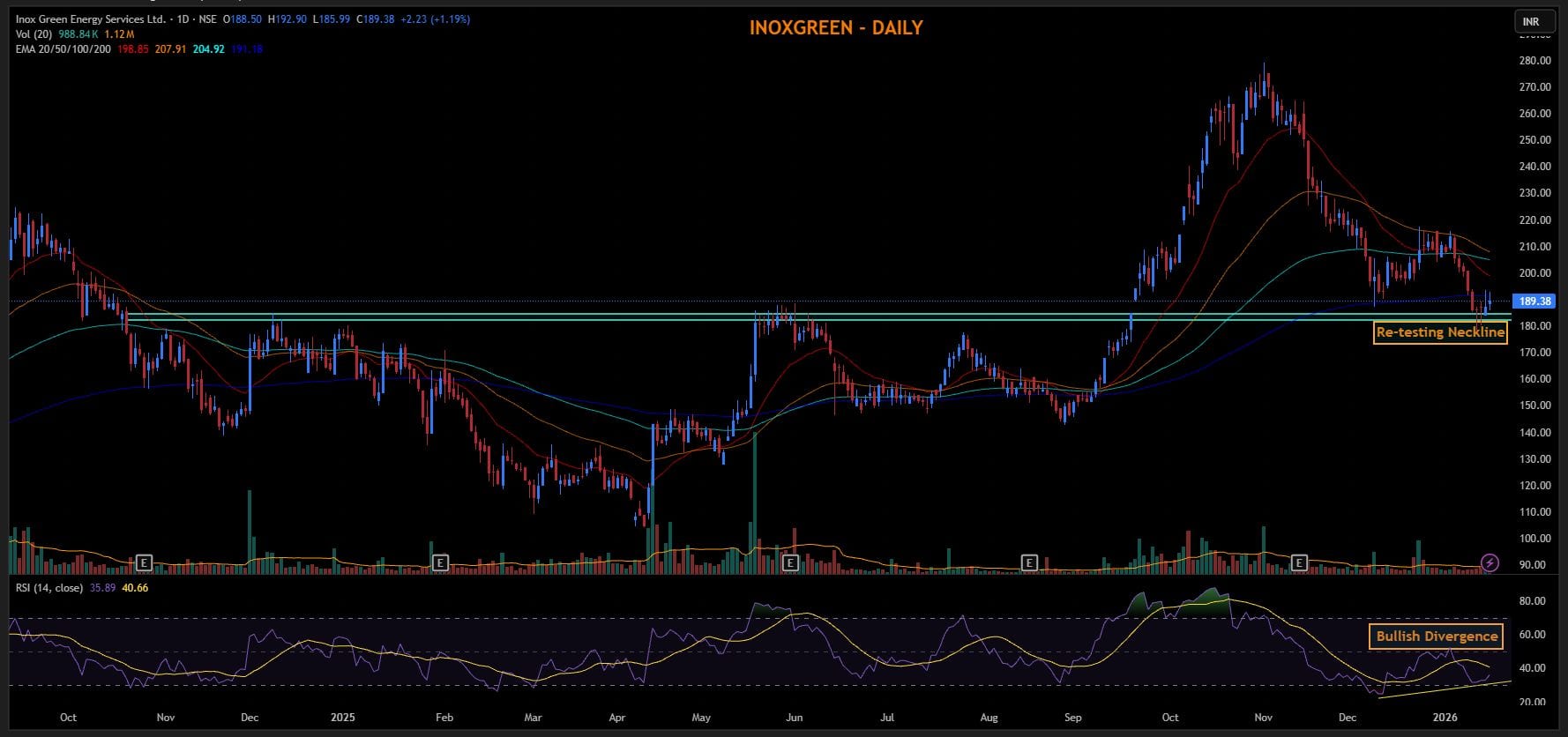This screenshot has height=737, width=1568.
Task: Open the earnings marker near February 2025
Action: tap(439, 562)
